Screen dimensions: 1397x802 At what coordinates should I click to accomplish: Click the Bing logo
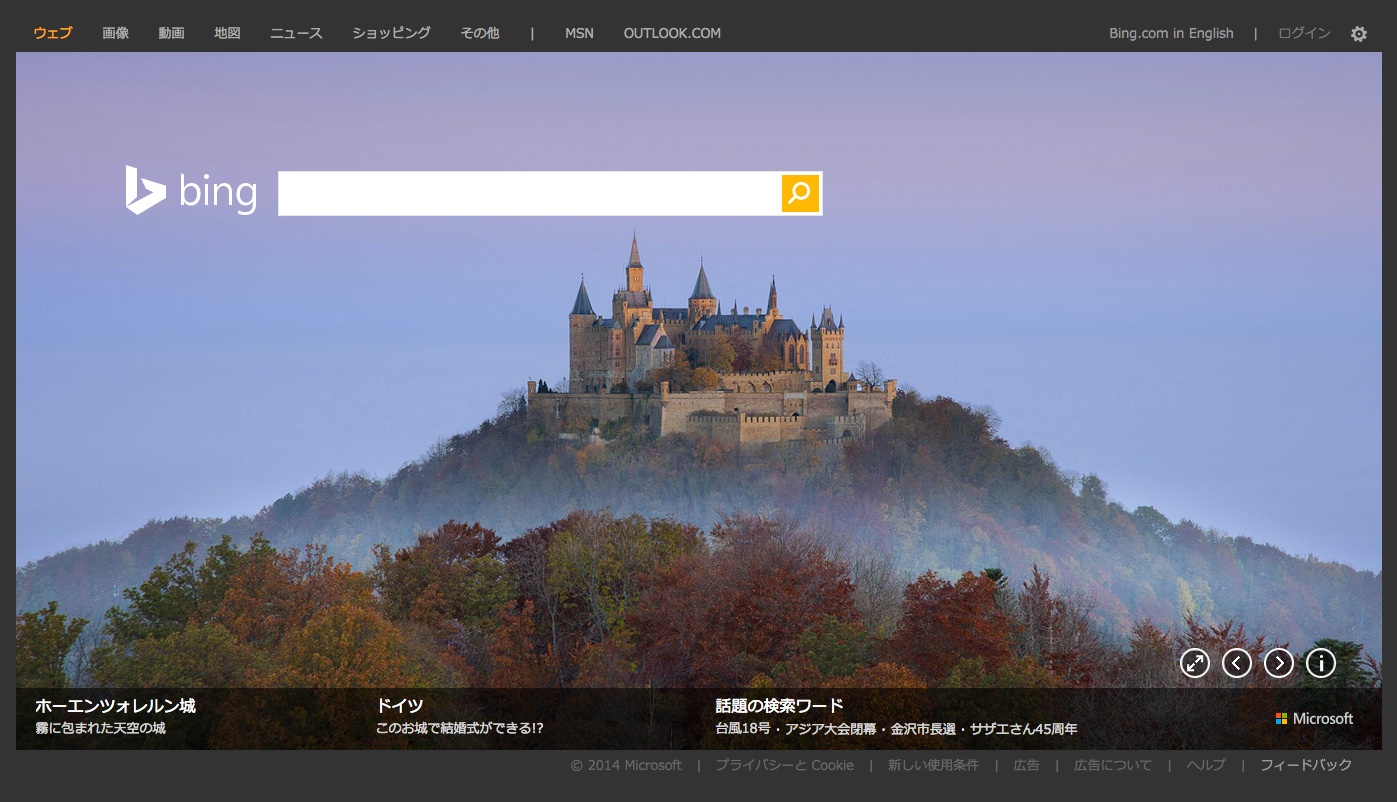[191, 191]
